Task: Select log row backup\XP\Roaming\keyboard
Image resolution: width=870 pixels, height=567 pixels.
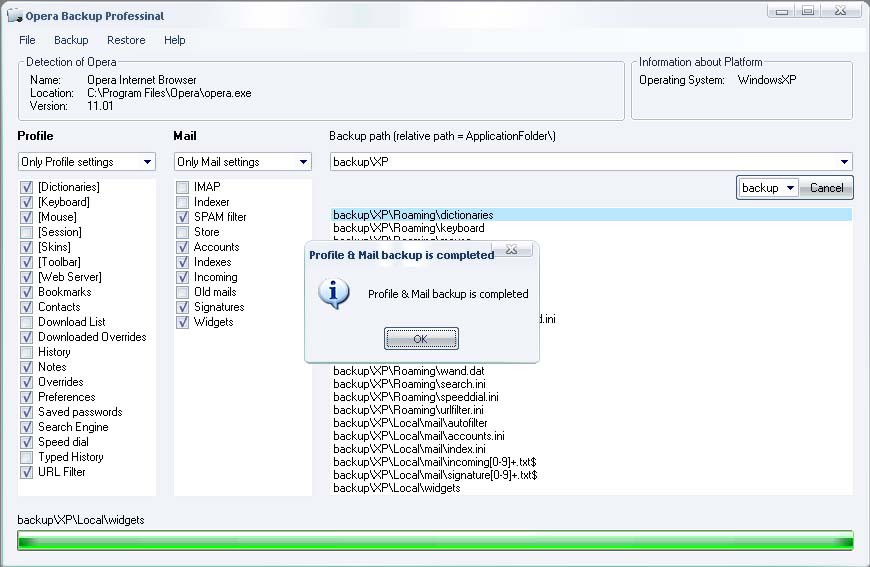Action: (591, 228)
